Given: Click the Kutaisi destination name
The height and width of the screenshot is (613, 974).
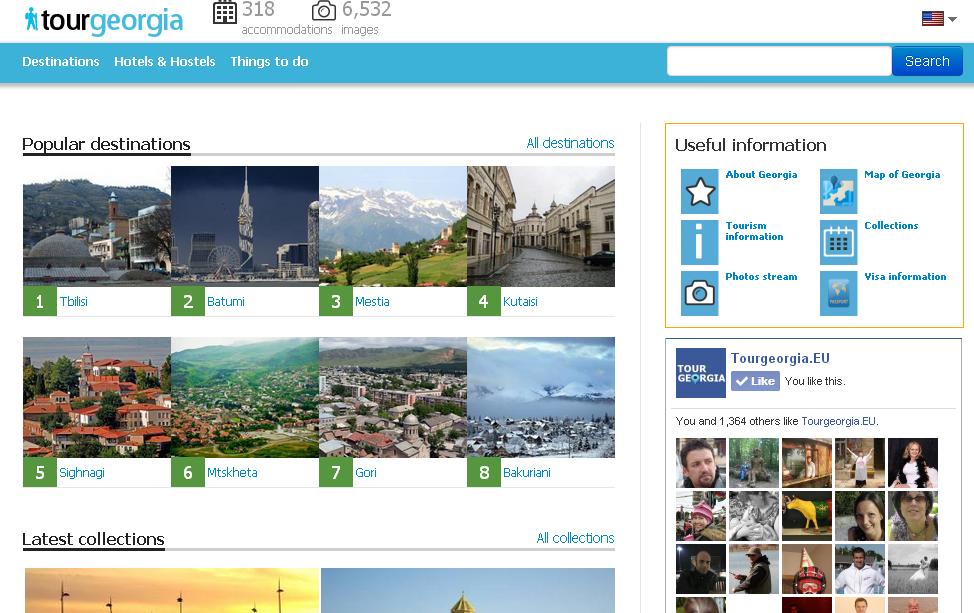Looking at the screenshot, I should pos(520,301).
